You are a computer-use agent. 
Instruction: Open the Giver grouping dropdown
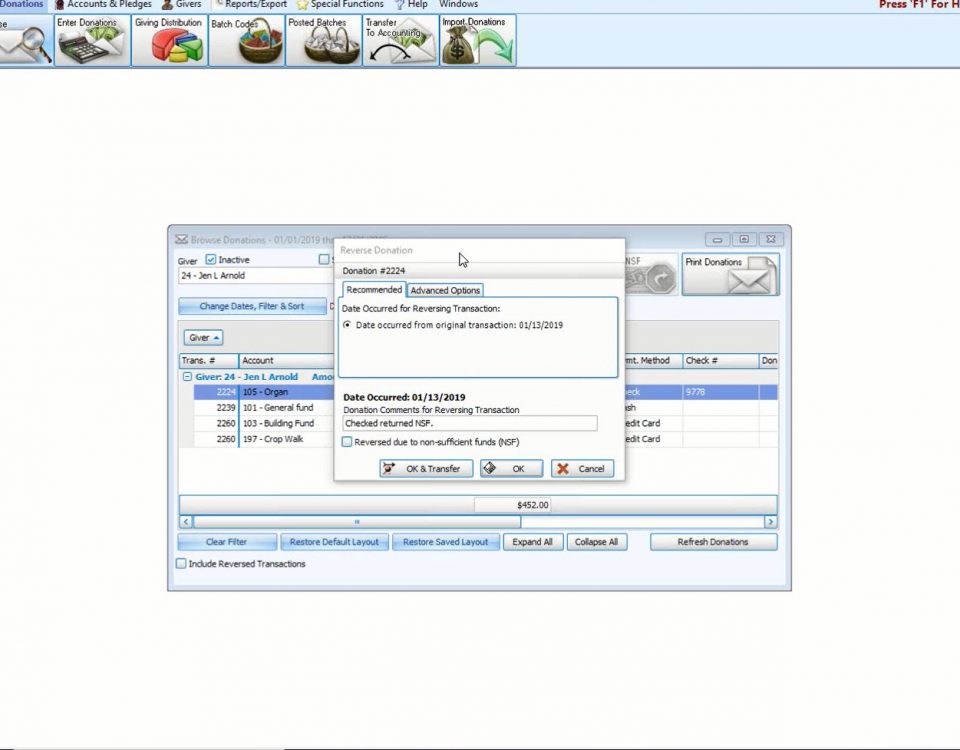[204, 338]
